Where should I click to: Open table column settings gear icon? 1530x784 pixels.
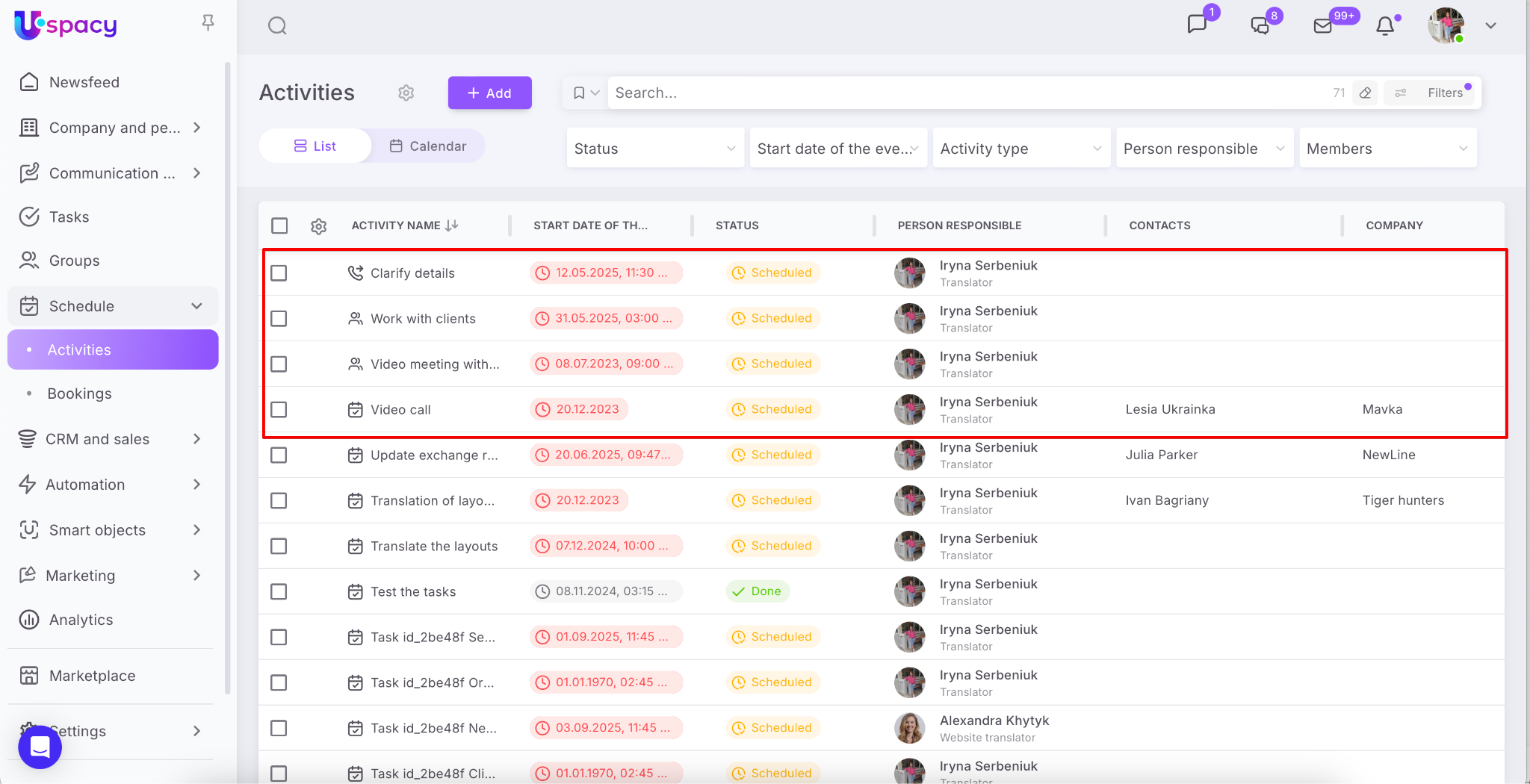click(319, 226)
